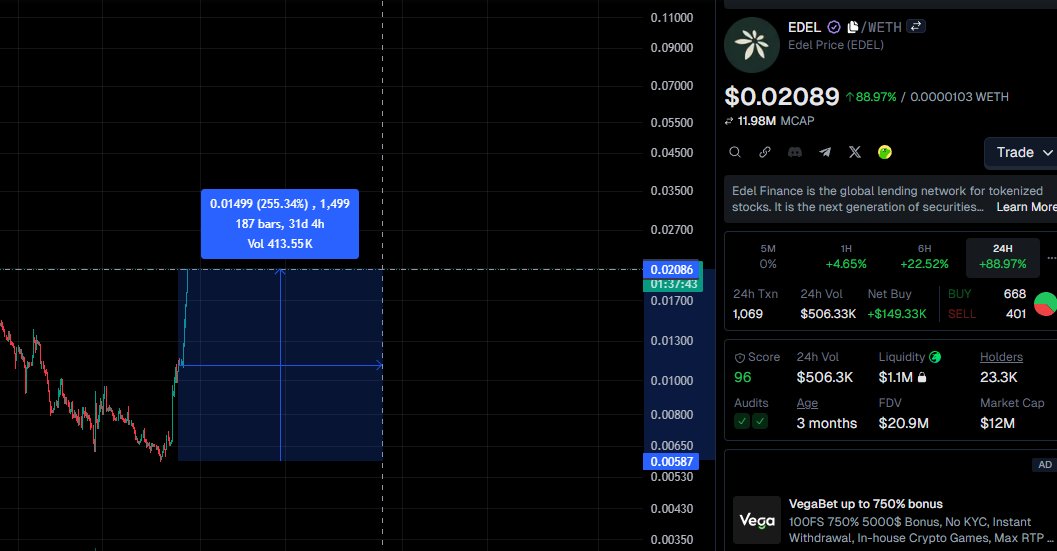The height and width of the screenshot is (551, 1057).
Task: Select the 6H timeframe tab
Action: [924, 256]
